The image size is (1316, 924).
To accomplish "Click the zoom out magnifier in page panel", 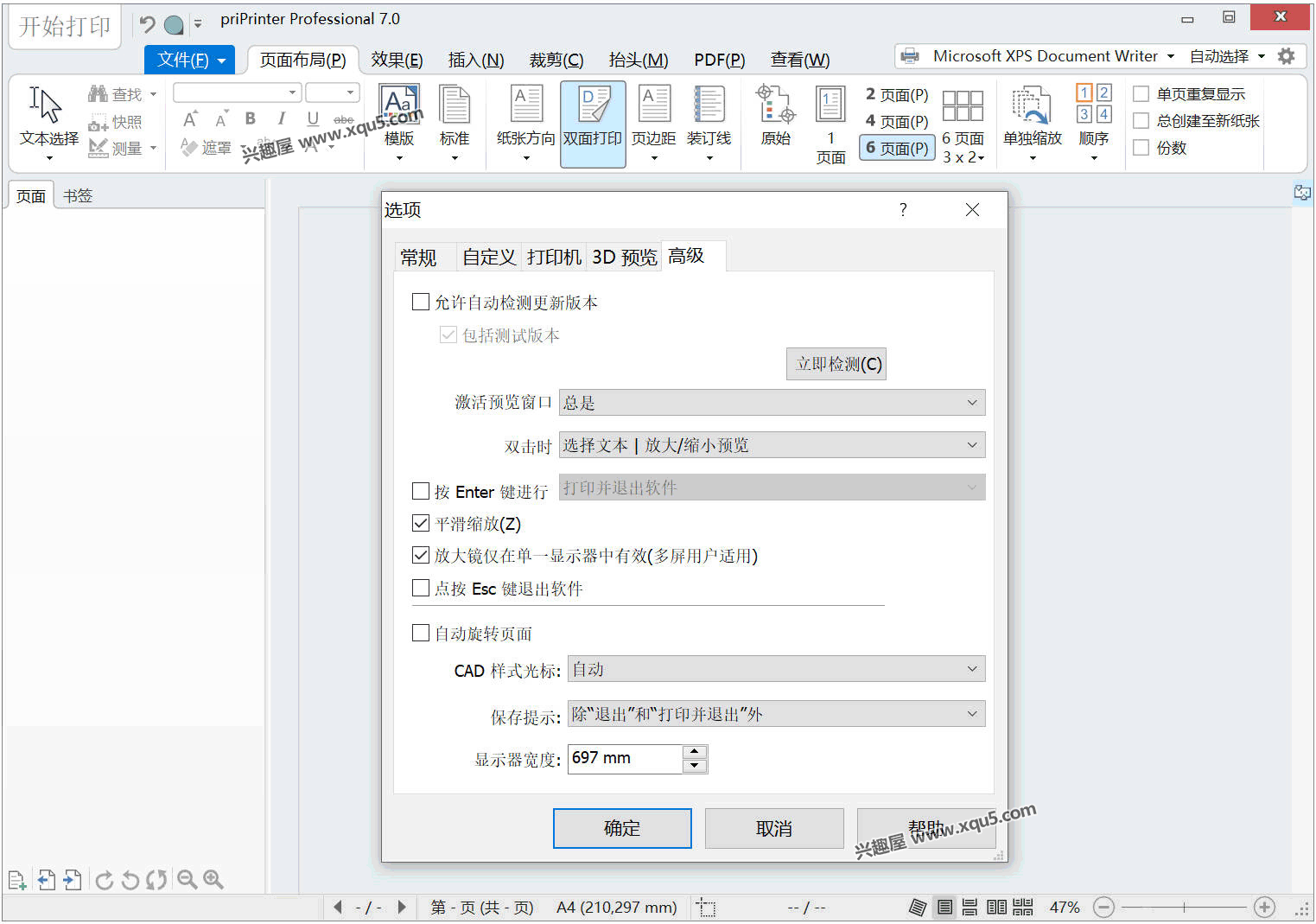I will (x=187, y=880).
